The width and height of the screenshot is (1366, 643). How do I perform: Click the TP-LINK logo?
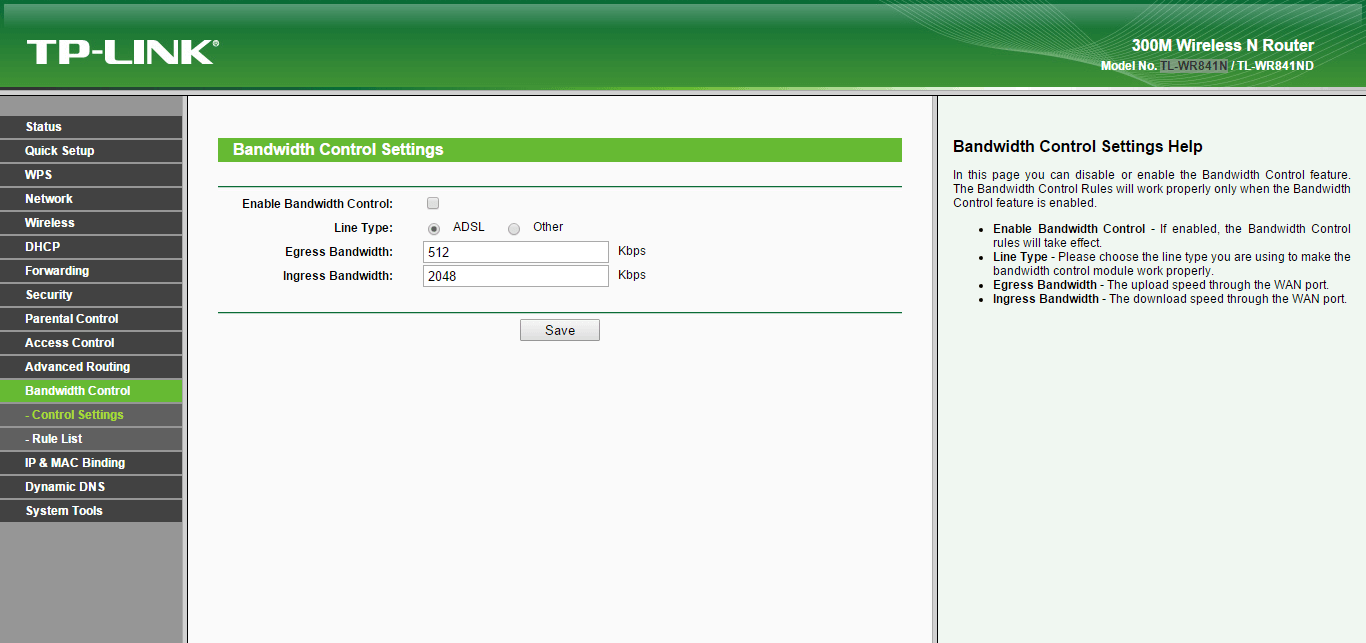coord(122,52)
